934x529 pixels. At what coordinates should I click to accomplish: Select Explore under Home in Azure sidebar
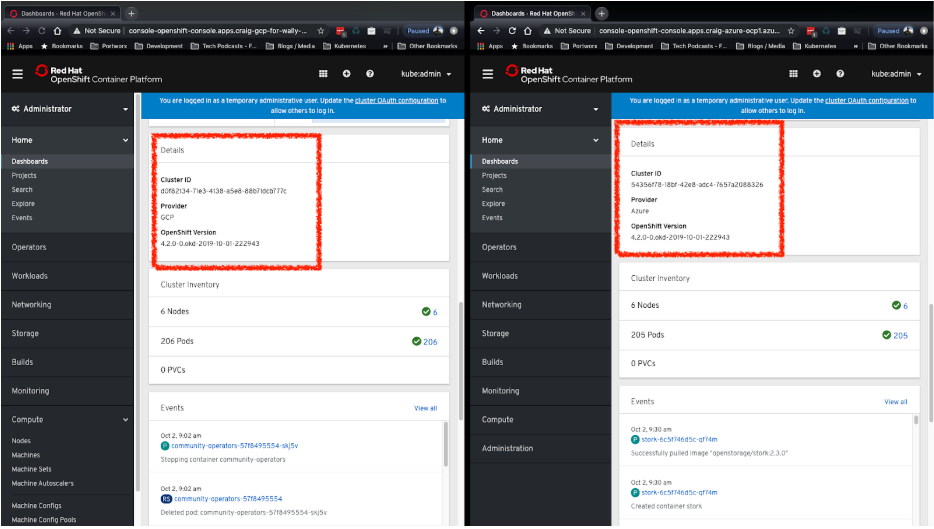pyautogui.click(x=493, y=204)
